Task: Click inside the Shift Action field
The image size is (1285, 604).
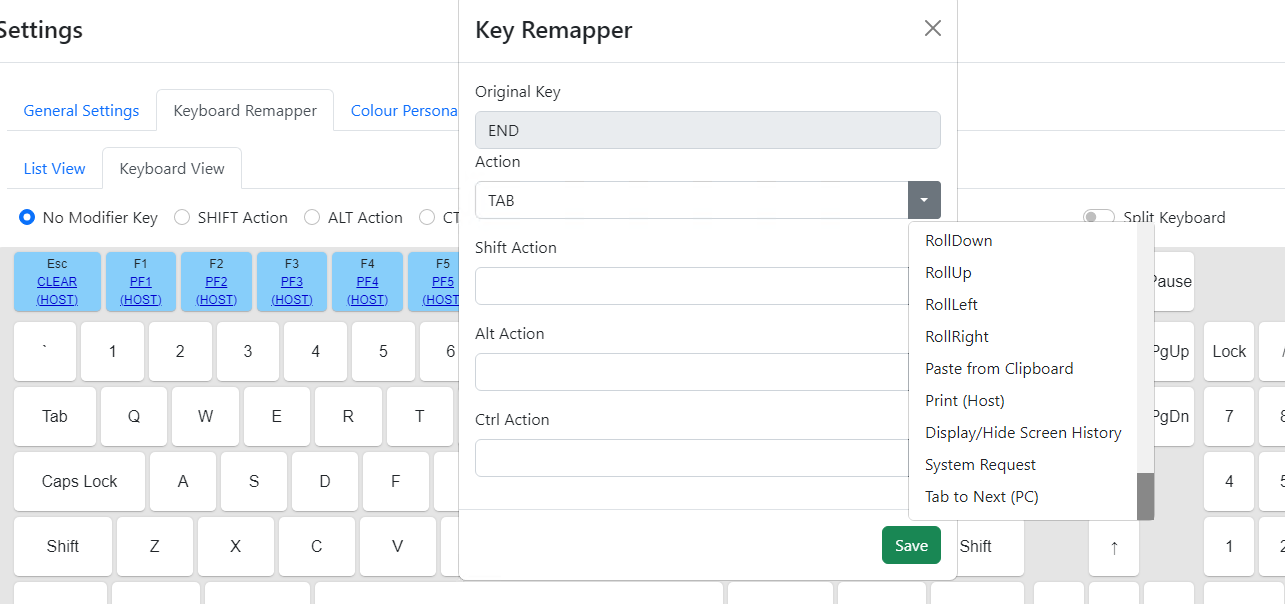Action: click(x=700, y=286)
